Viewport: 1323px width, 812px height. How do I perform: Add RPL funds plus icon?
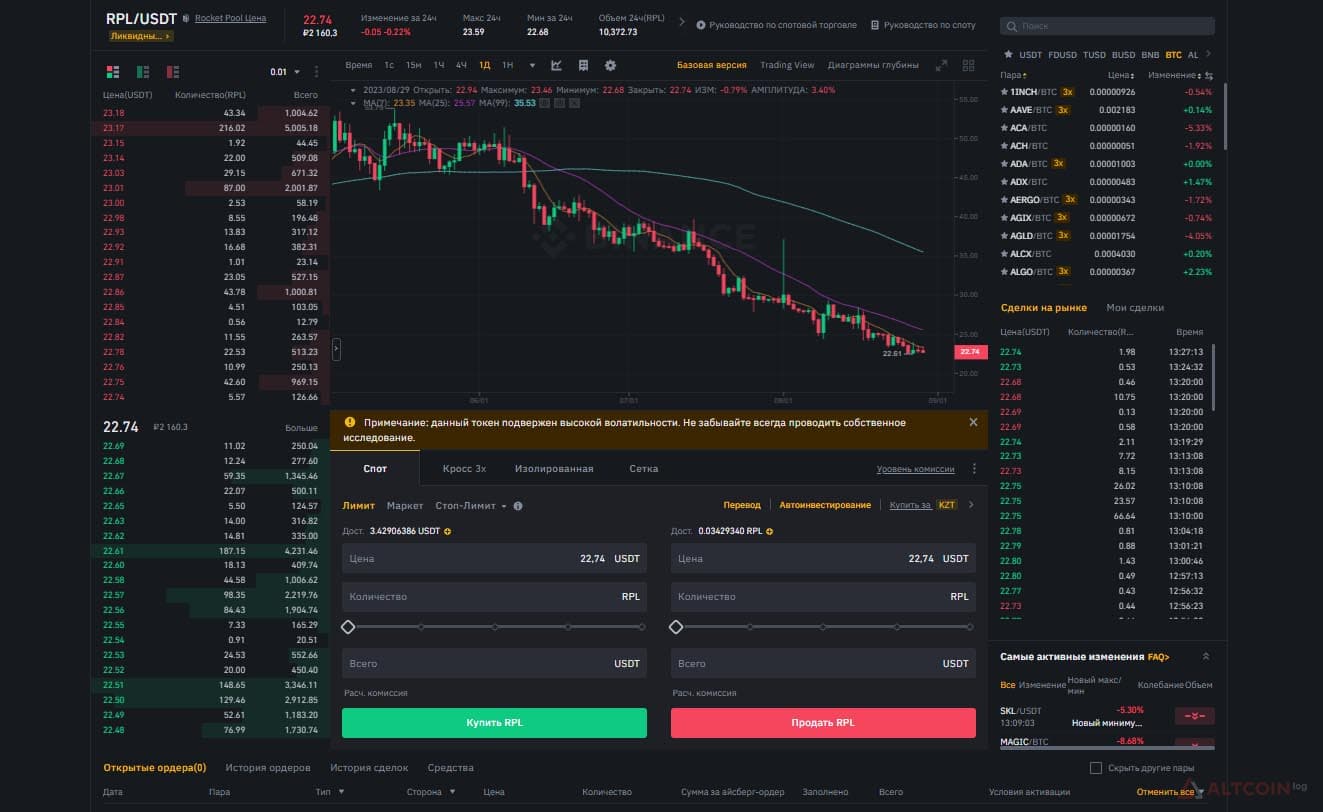click(x=769, y=531)
